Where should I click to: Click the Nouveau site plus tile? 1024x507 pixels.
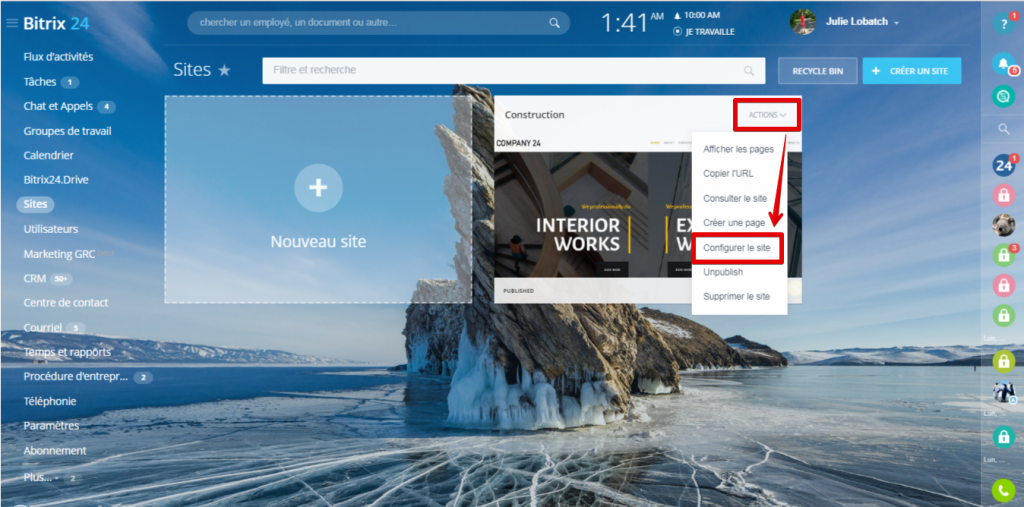[318, 199]
